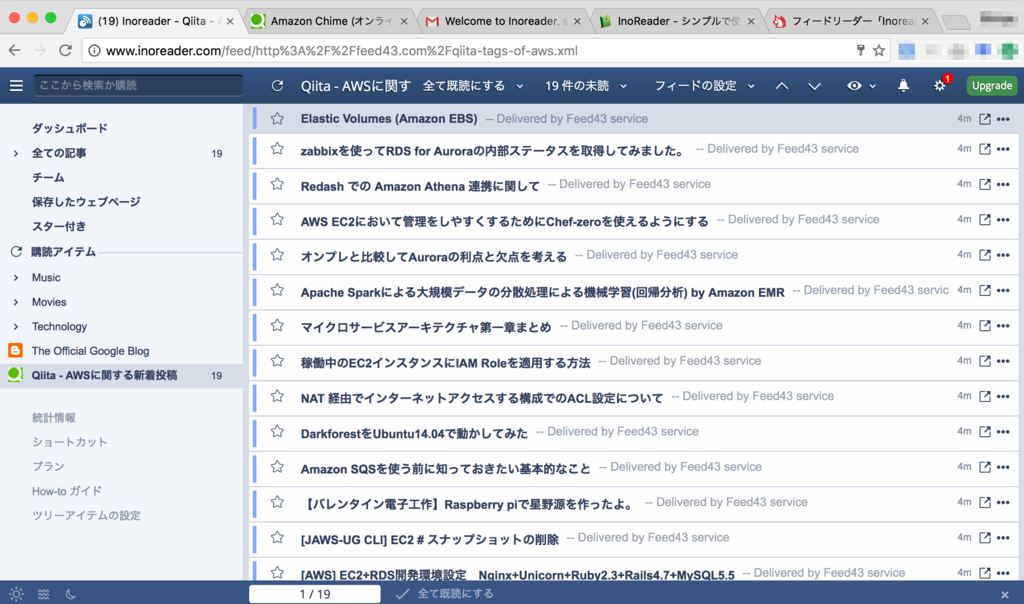This screenshot has width=1024, height=604.
Task: Star the NAT ACL設定 article
Action: click(x=278, y=396)
